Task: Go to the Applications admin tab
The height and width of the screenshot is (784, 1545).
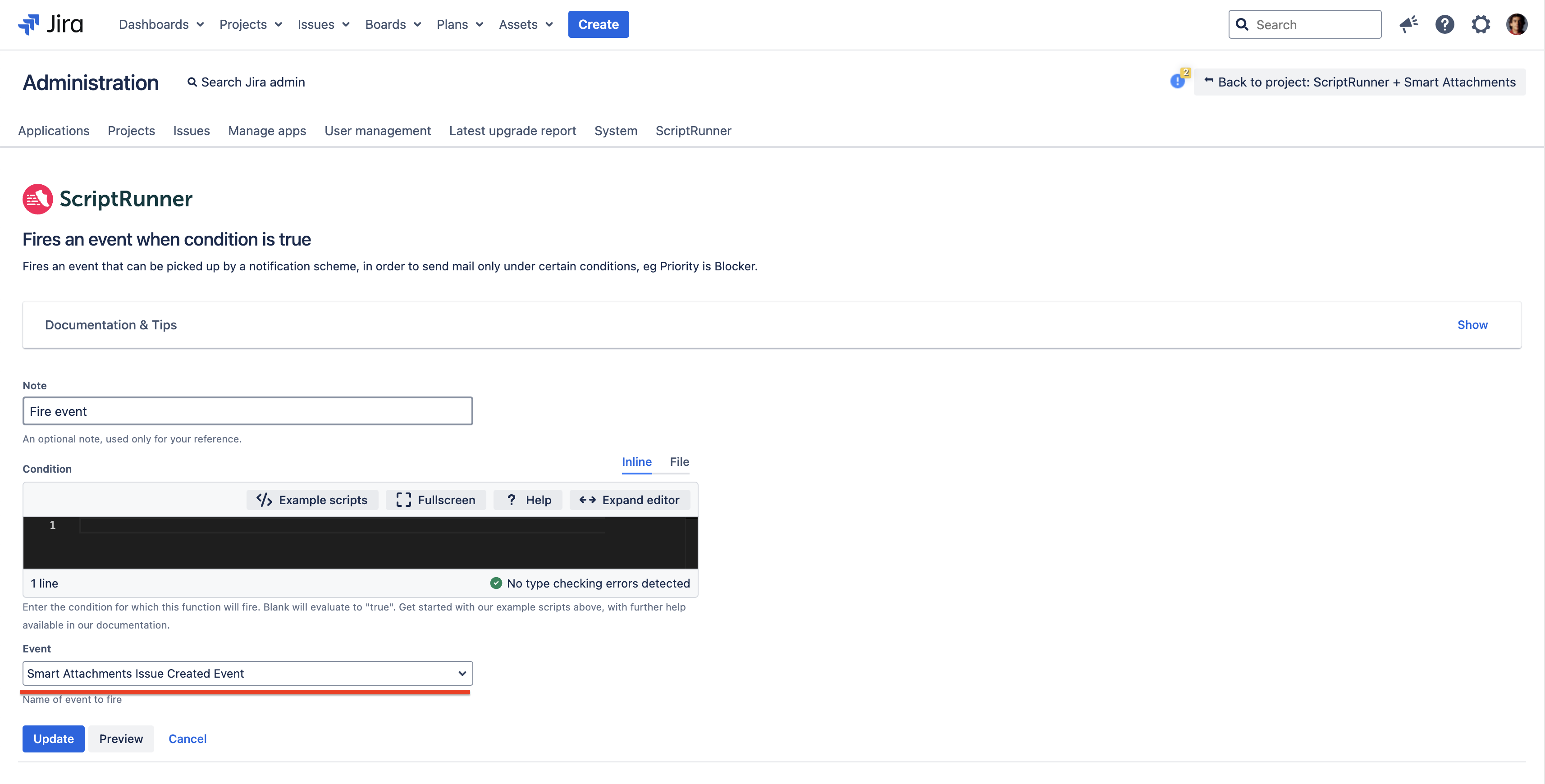Action: [x=54, y=131]
